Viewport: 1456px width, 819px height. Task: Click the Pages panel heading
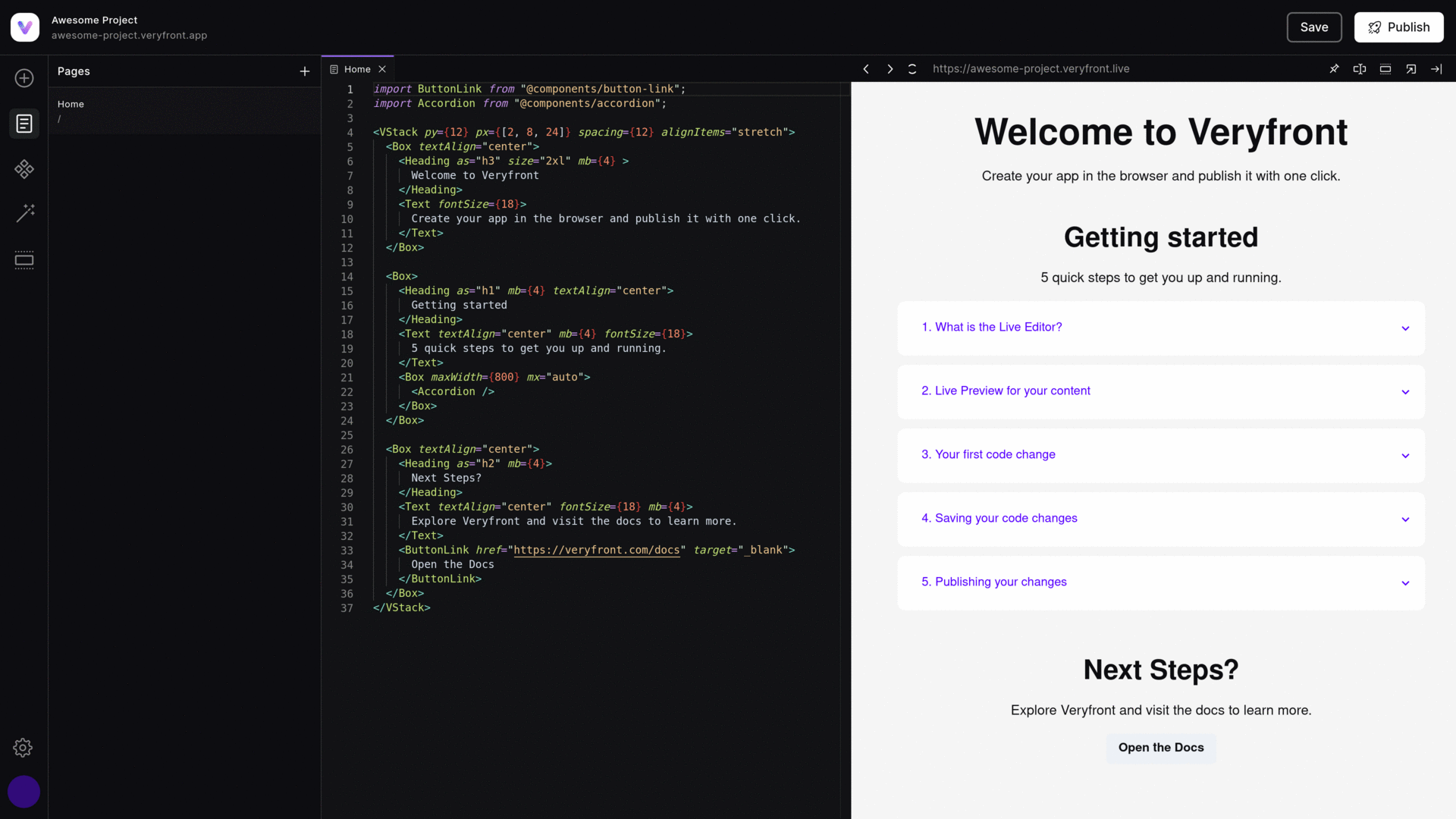click(74, 71)
